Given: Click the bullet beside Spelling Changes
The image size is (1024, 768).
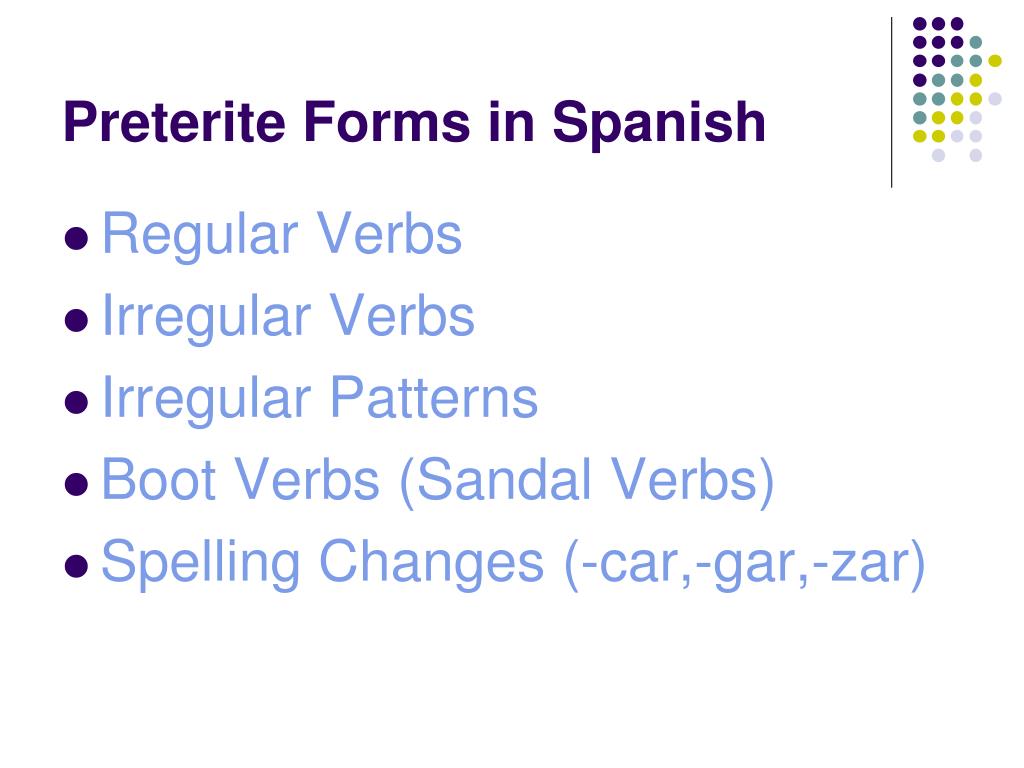Looking at the screenshot, I should [x=76, y=566].
